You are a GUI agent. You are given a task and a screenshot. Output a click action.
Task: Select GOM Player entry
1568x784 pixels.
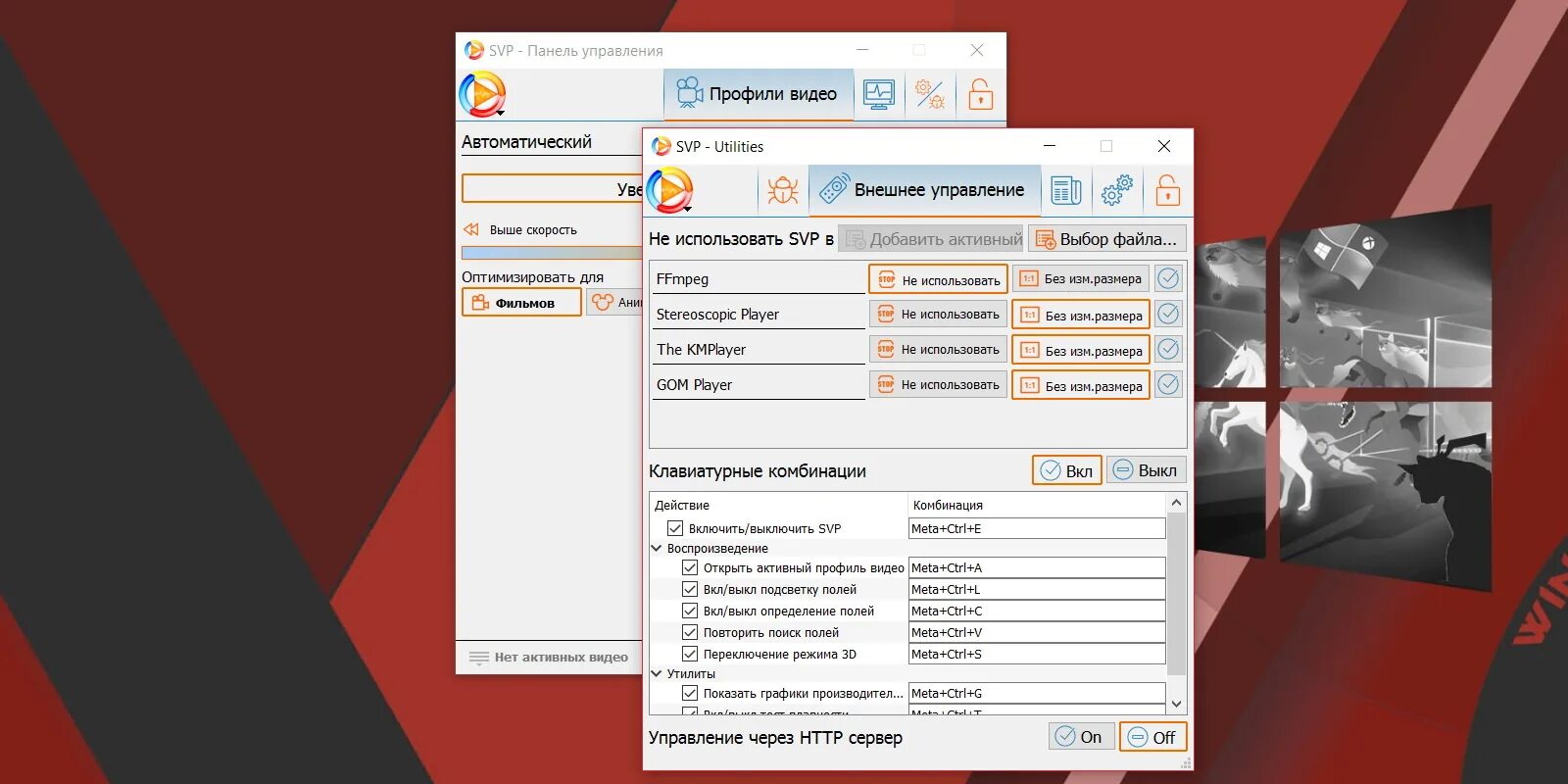759,385
